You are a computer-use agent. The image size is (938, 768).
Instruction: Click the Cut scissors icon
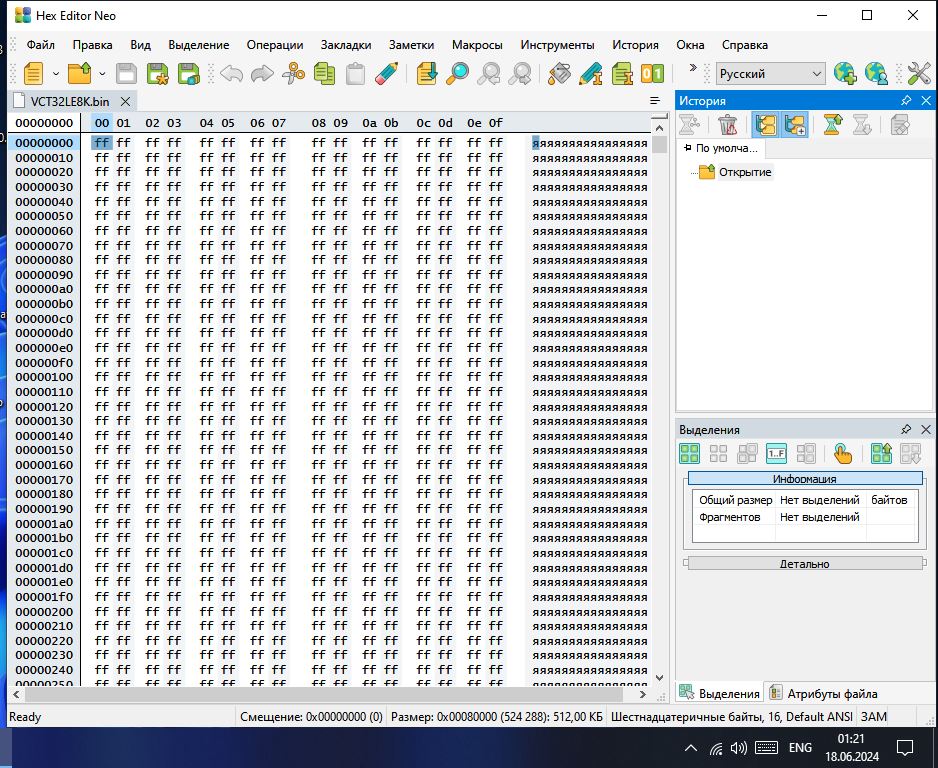point(293,74)
